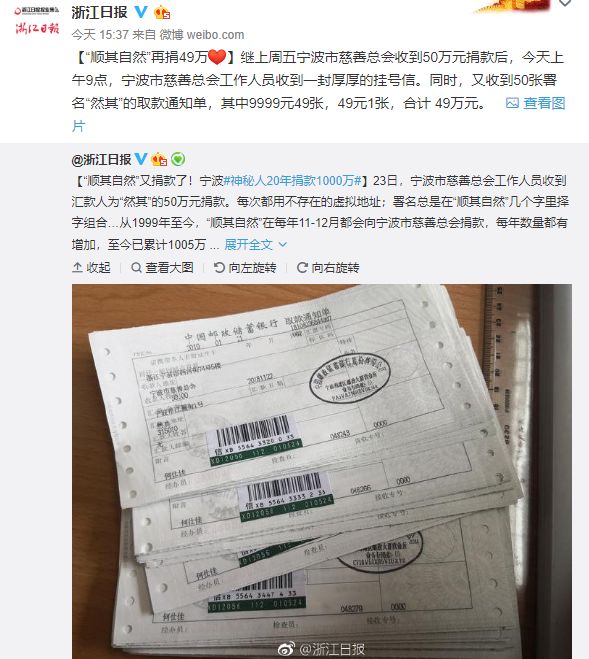The width and height of the screenshot is (589, 659).
Task: Collapse the image with 收起
Action: click(x=91, y=267)
